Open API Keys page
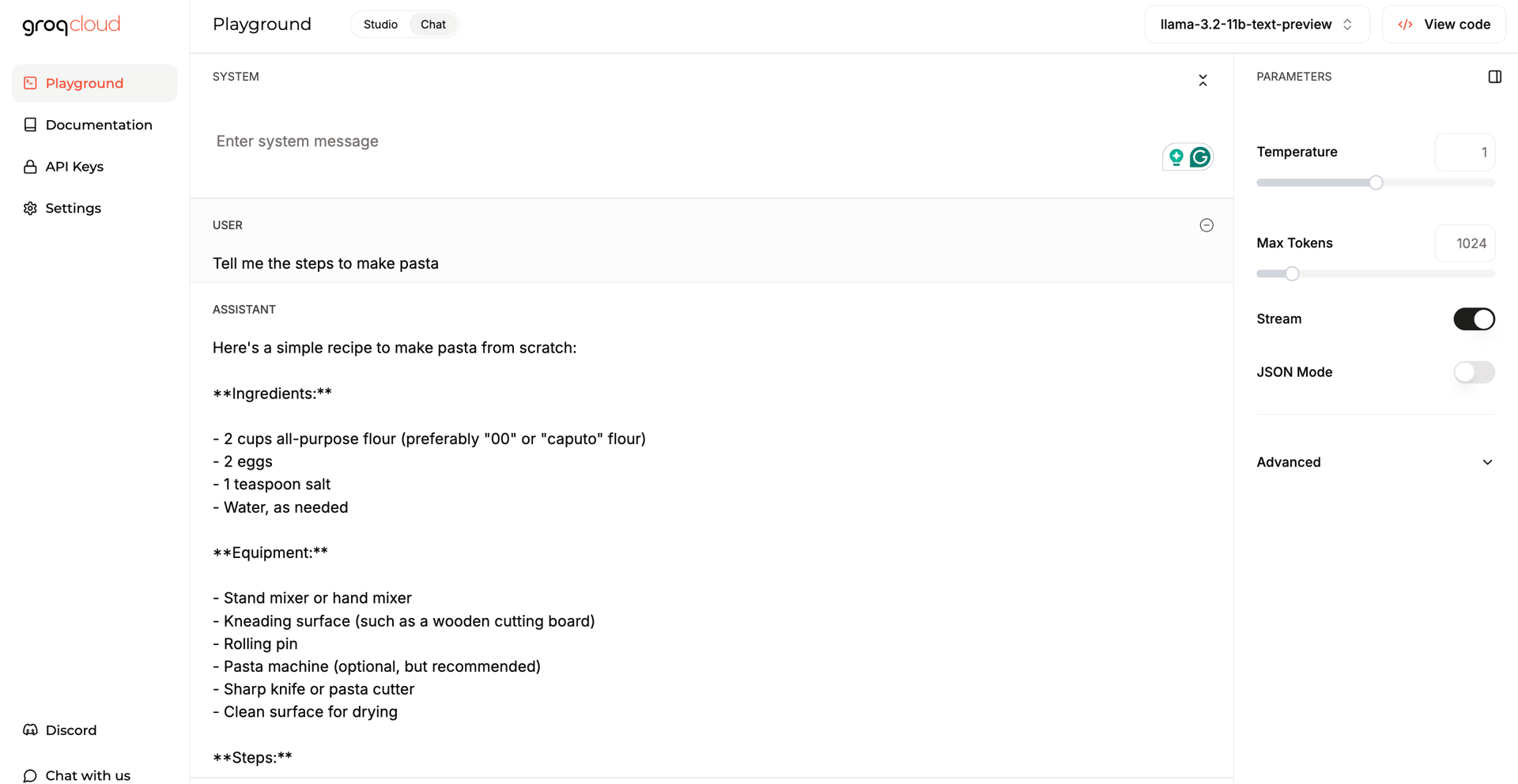The image size is (1518, 784). point(74,167)
